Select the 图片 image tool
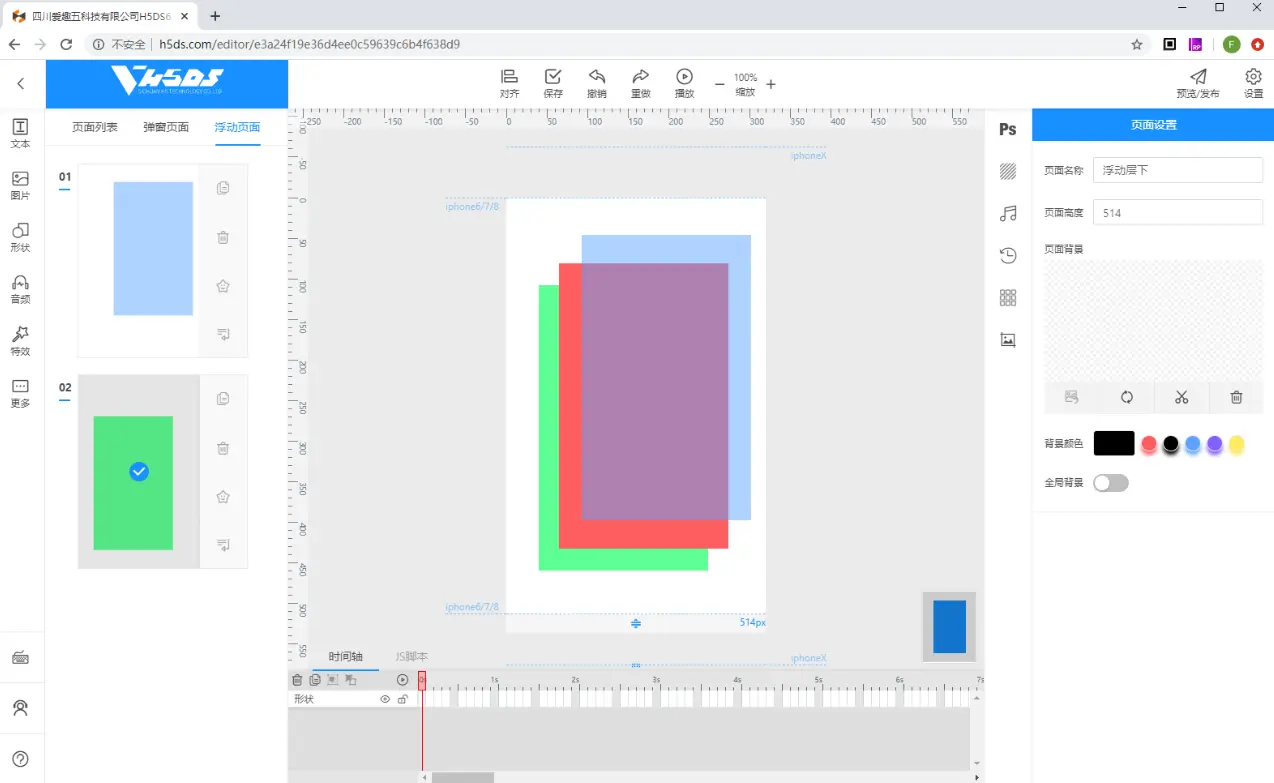Image resolution: width=1274 pixels, height=783 pixels. tap(20, 185)
